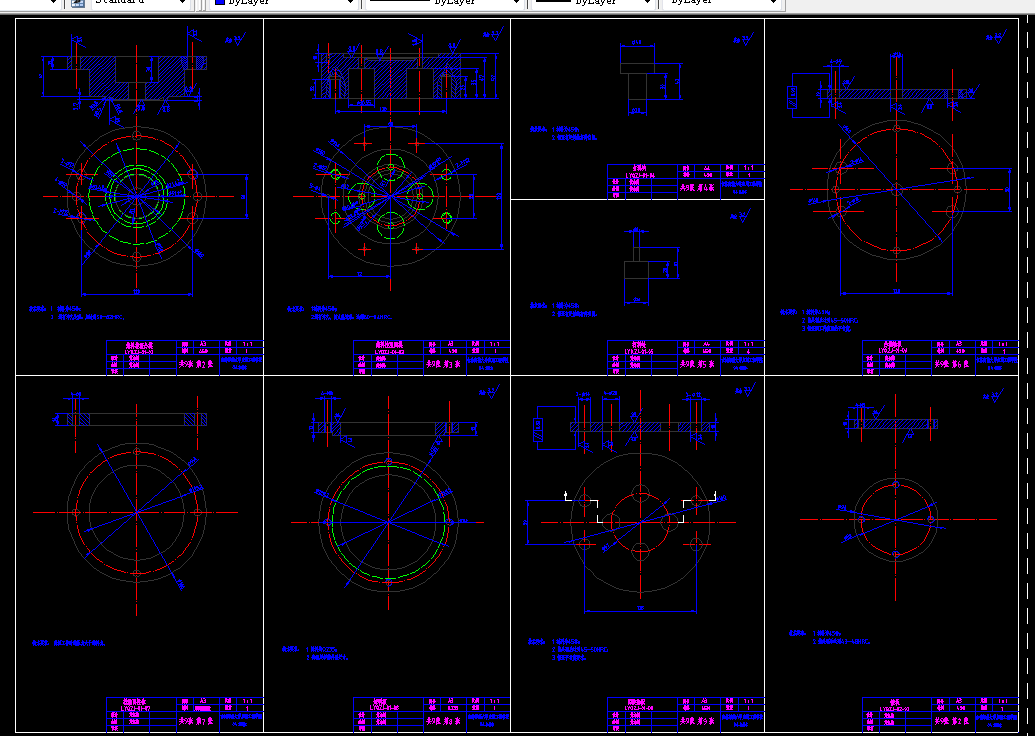Select green circle in bottom second sheet
The height and width of the screenshot is (736, 1035).
point(389,521)
